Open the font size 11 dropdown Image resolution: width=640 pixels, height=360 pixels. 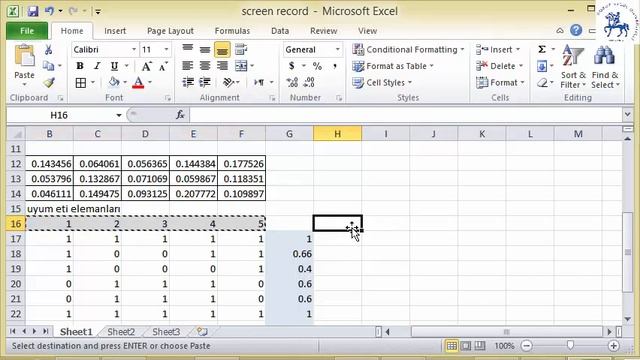pyautogui.click(x=166, y=50)
